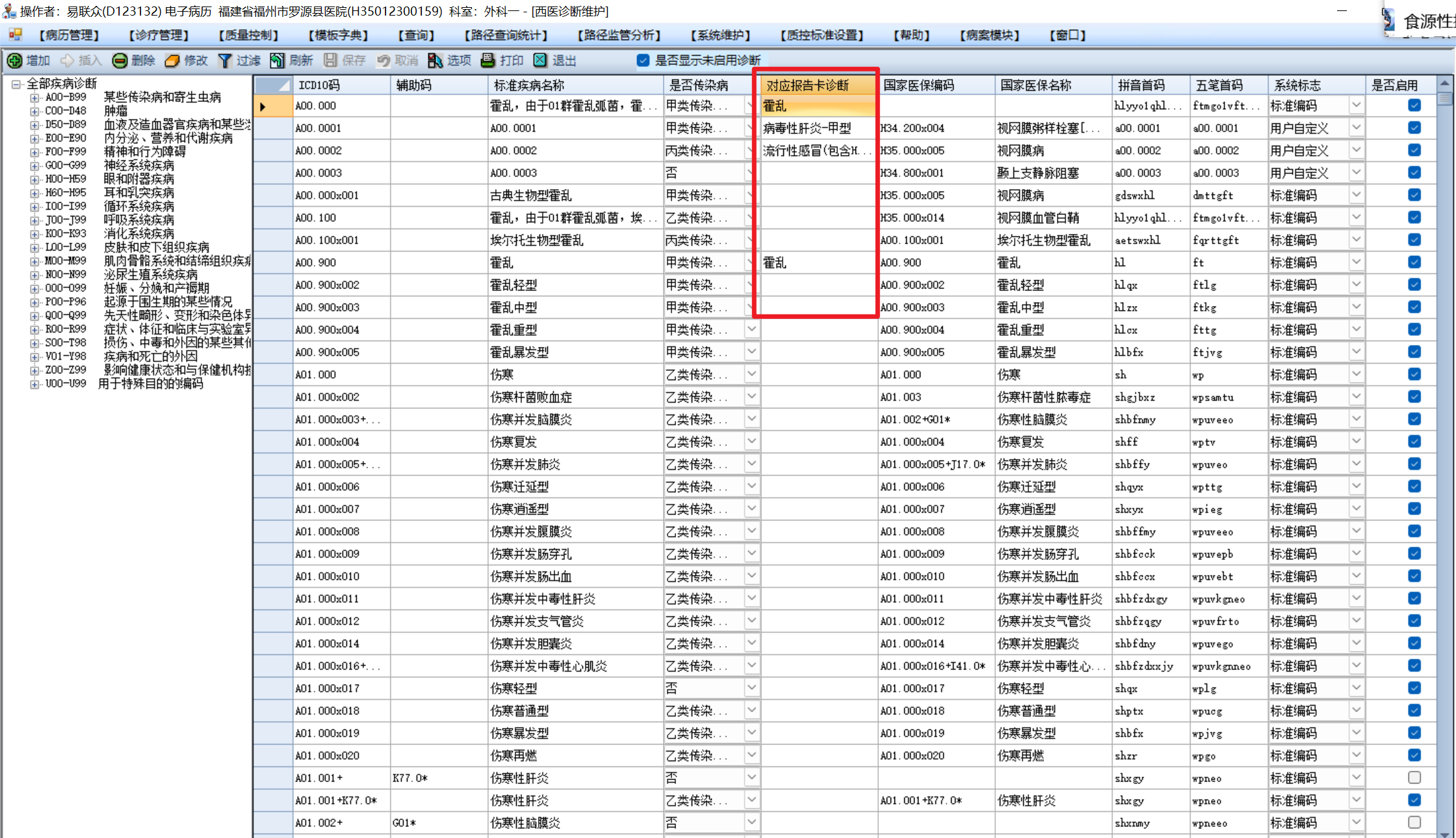This screenshot has width=1456, height=838.
Task: Click the 增加 (add) toolbar icon
Action: coord(15,60)
